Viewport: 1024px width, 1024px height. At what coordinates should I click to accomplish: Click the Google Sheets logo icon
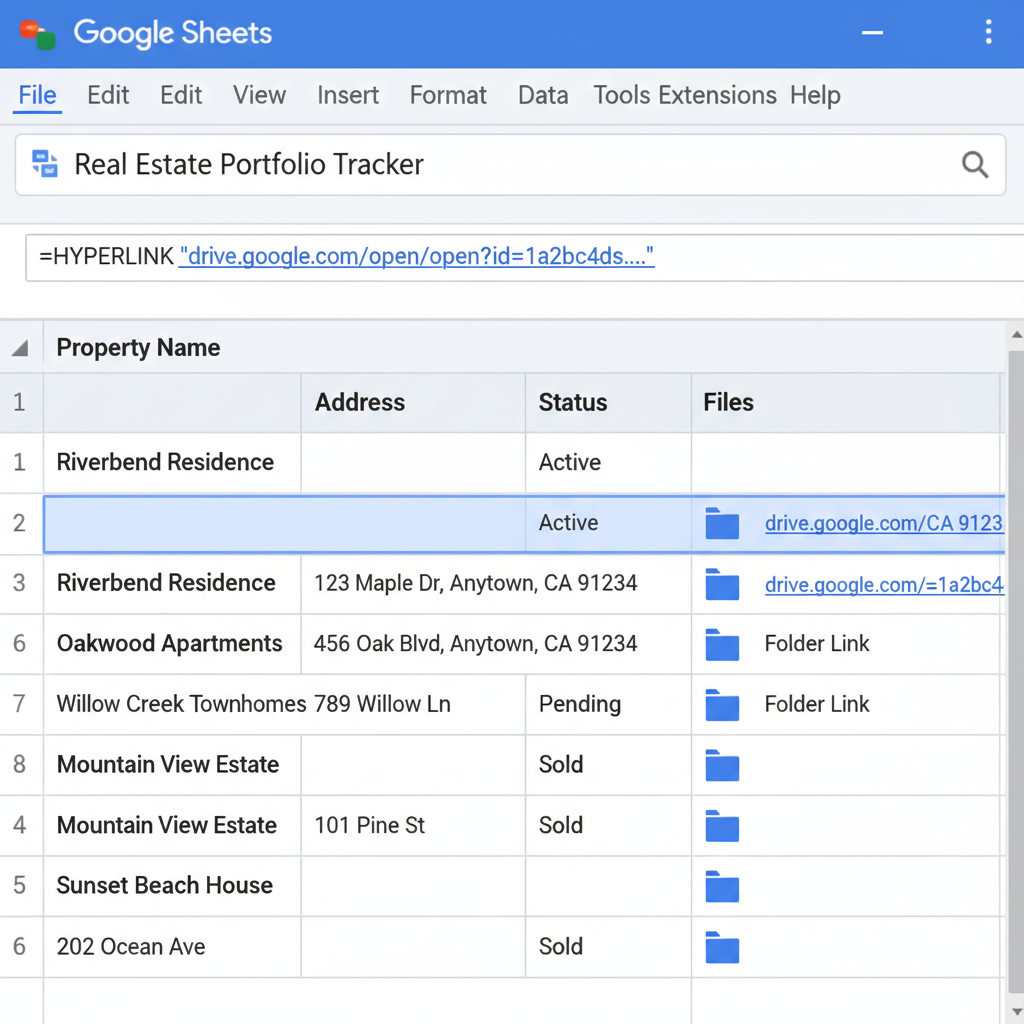coord(37,32)
